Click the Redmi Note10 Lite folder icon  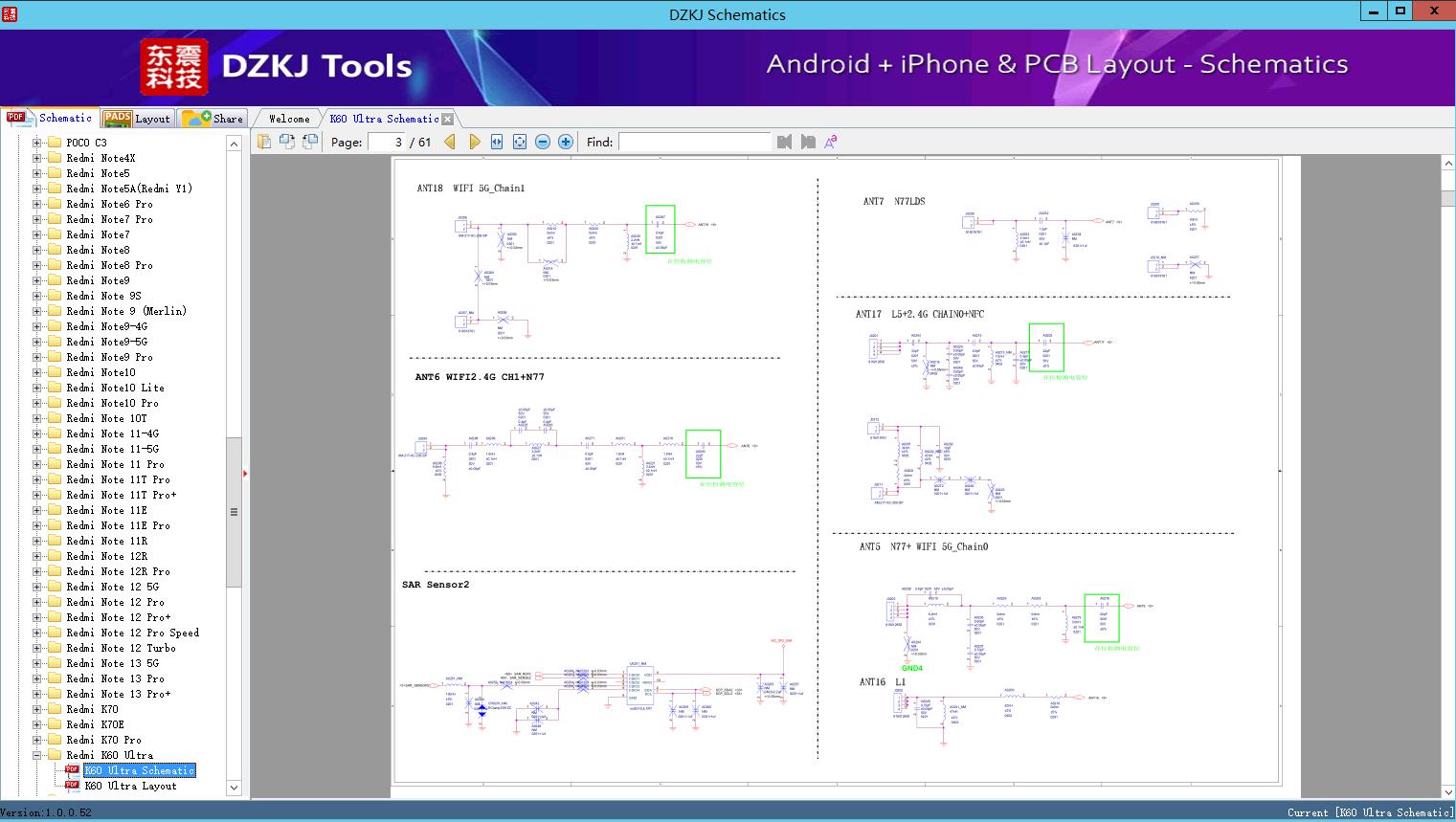pyautogui.click(x=55, y=388)
